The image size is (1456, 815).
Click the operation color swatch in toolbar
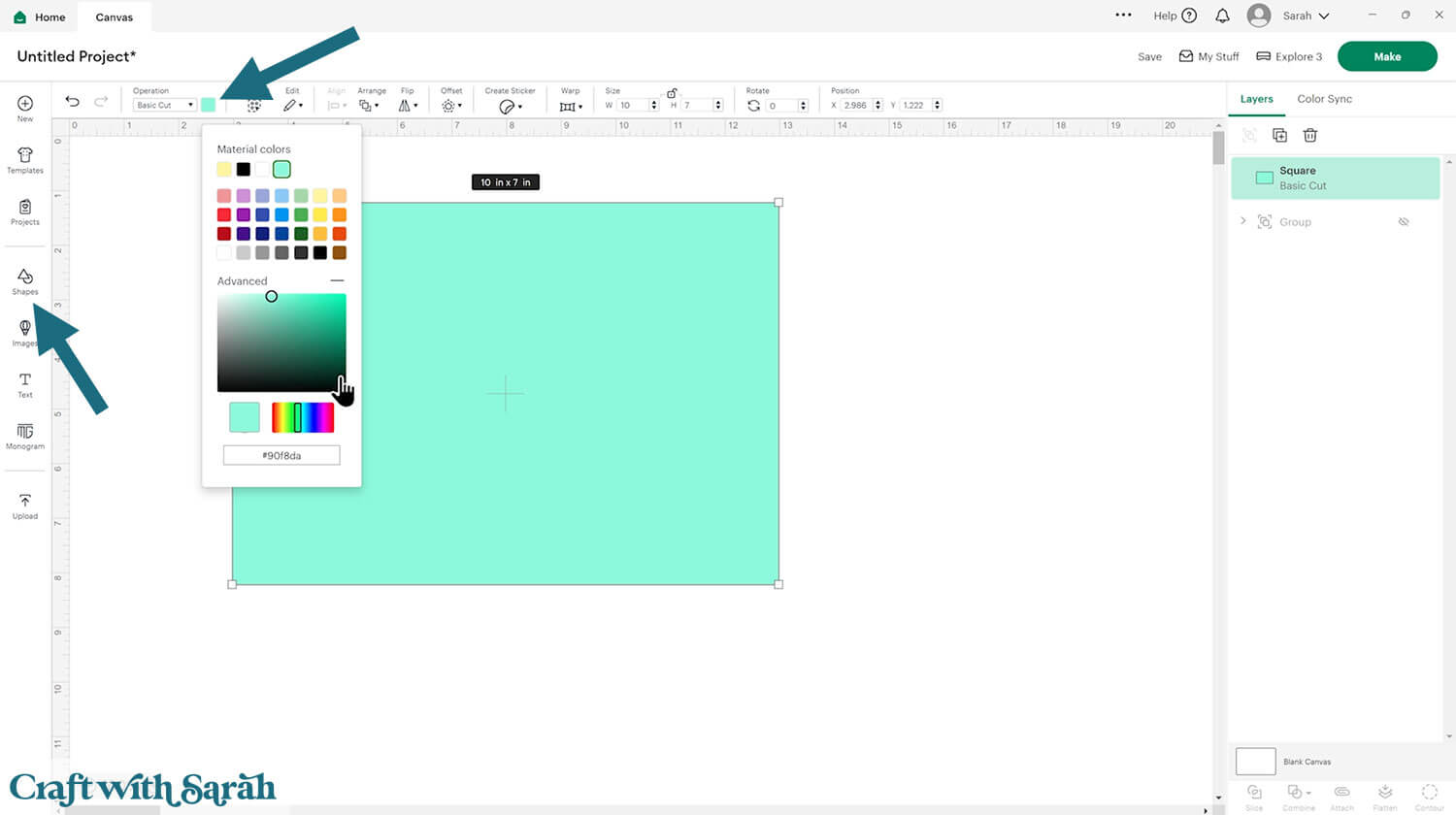[208, 105]
